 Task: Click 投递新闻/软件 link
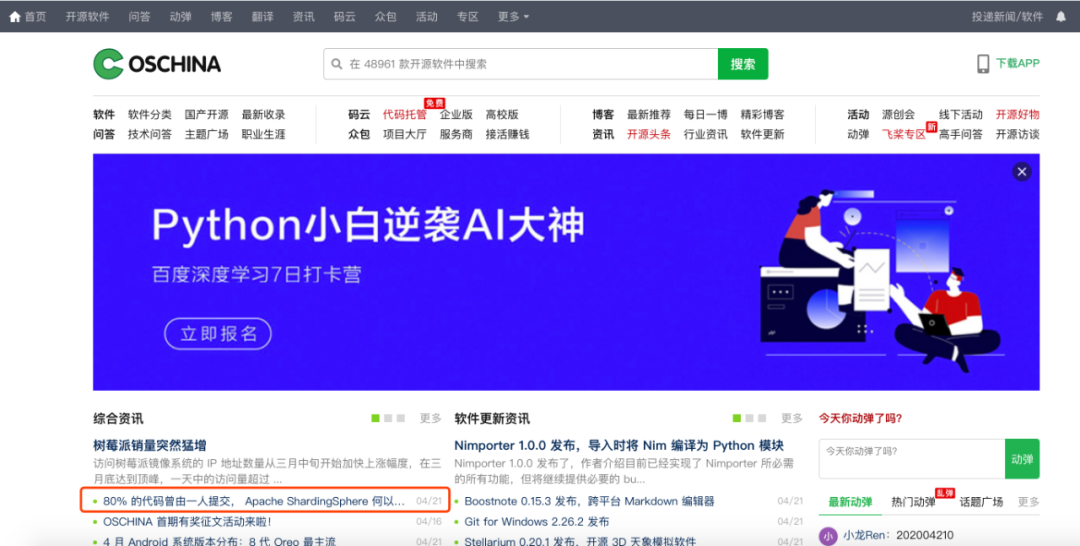coord(1007,17)
